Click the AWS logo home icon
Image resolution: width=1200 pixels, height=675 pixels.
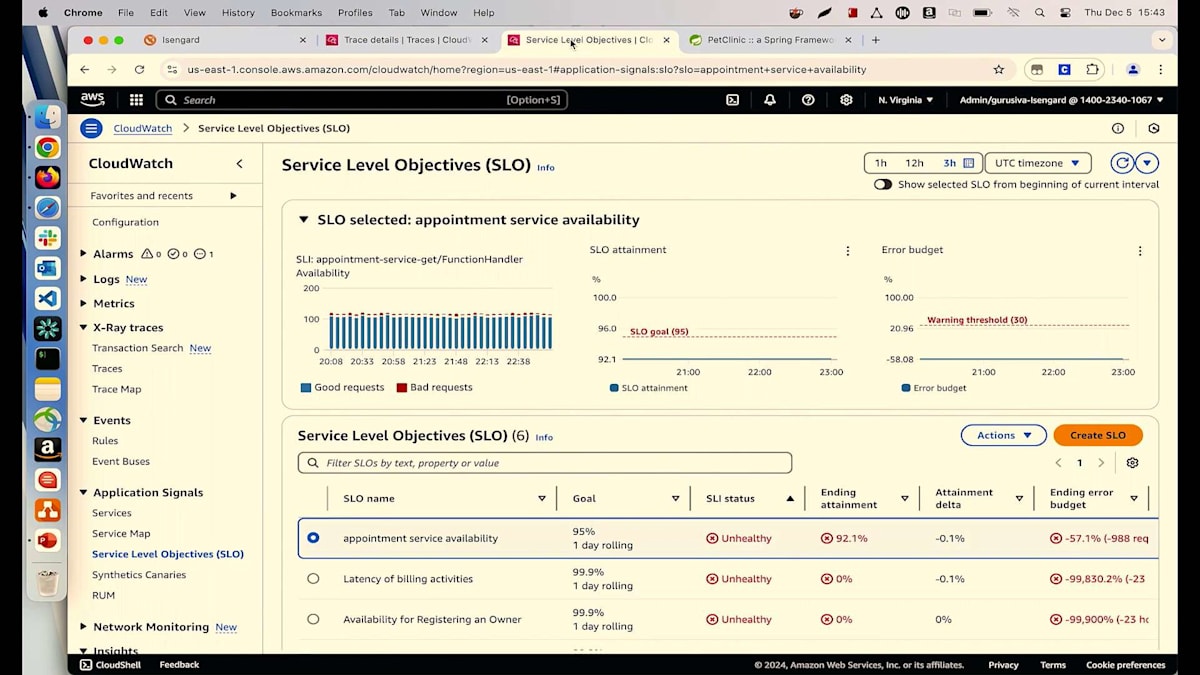93,100
